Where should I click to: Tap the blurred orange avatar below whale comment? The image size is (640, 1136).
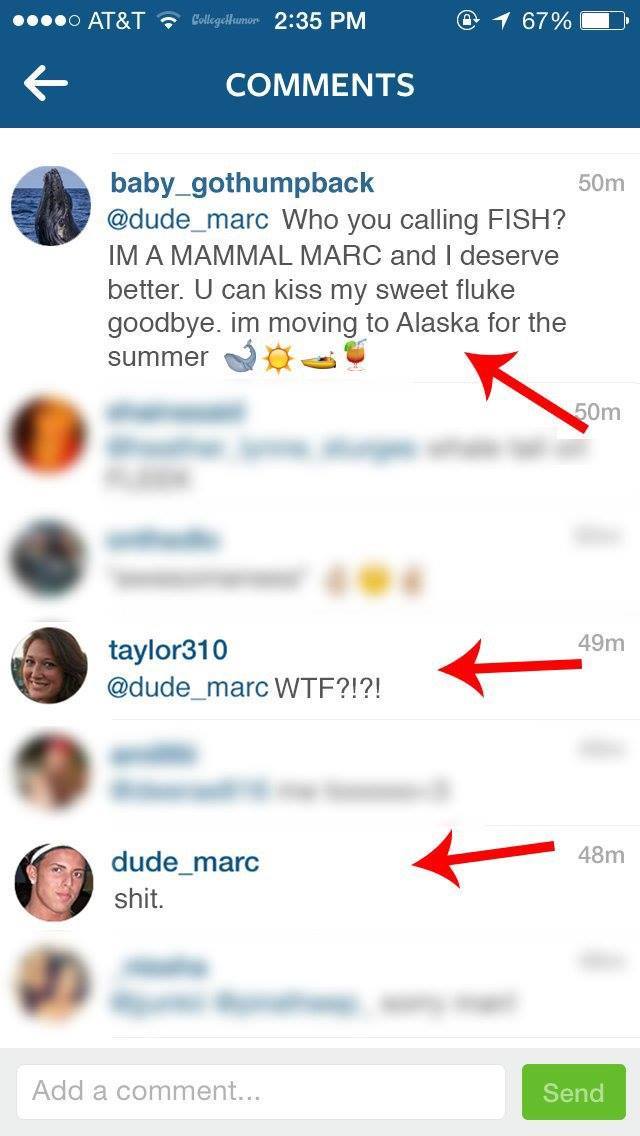point(49,434)
